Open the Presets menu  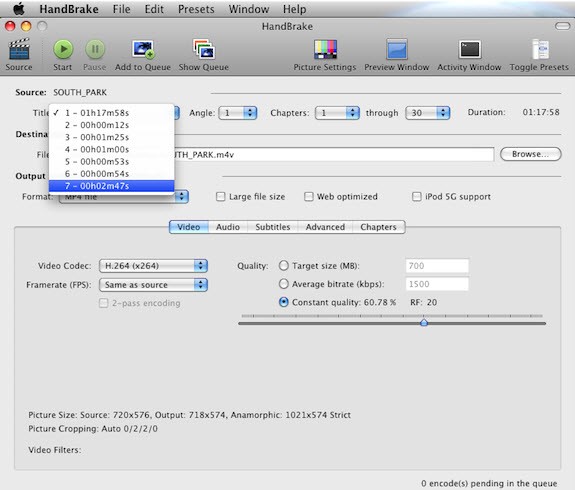(x=196, y=9)
